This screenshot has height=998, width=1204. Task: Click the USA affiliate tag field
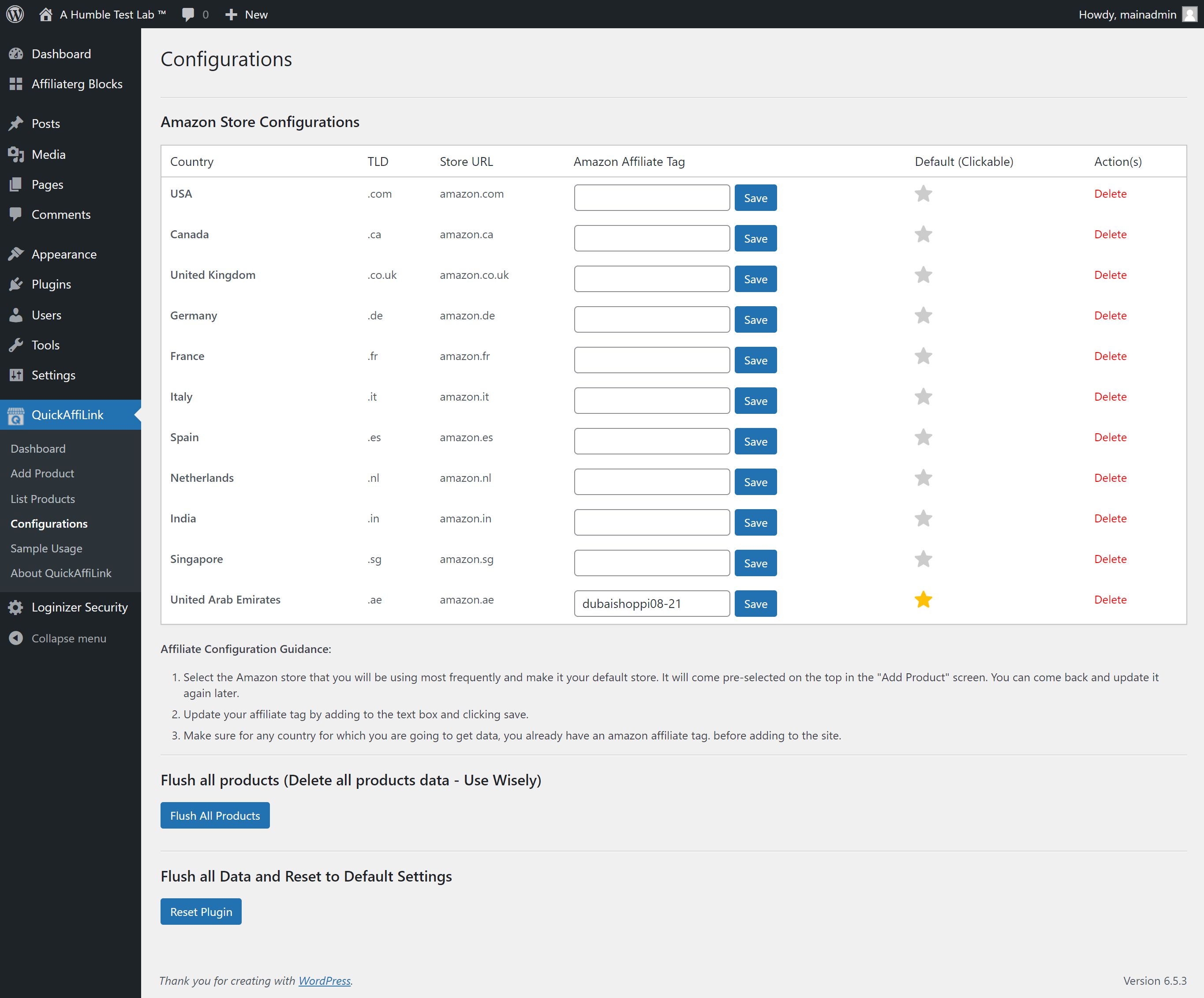point(652,198)
